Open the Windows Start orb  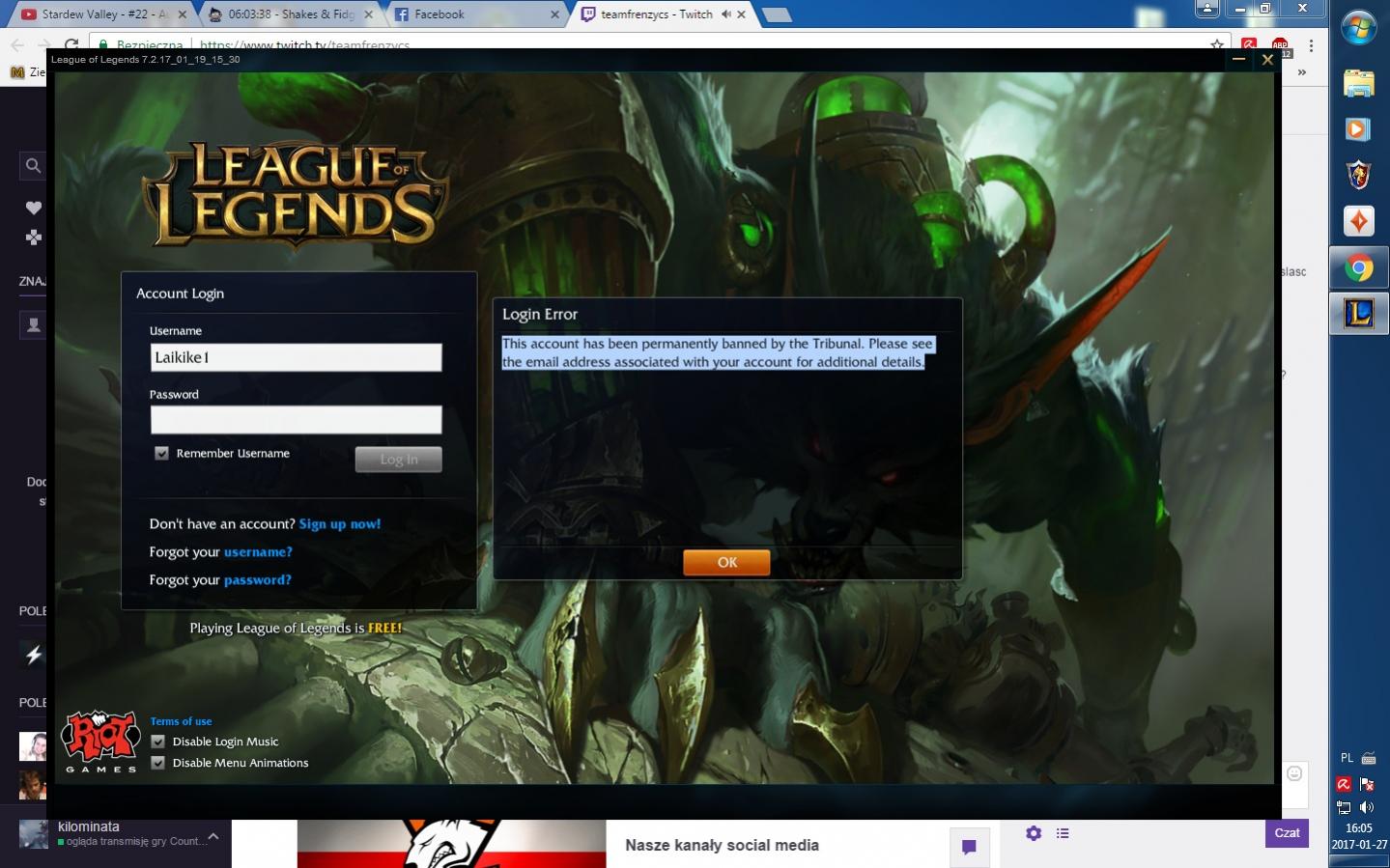(x=1358, y=27)
